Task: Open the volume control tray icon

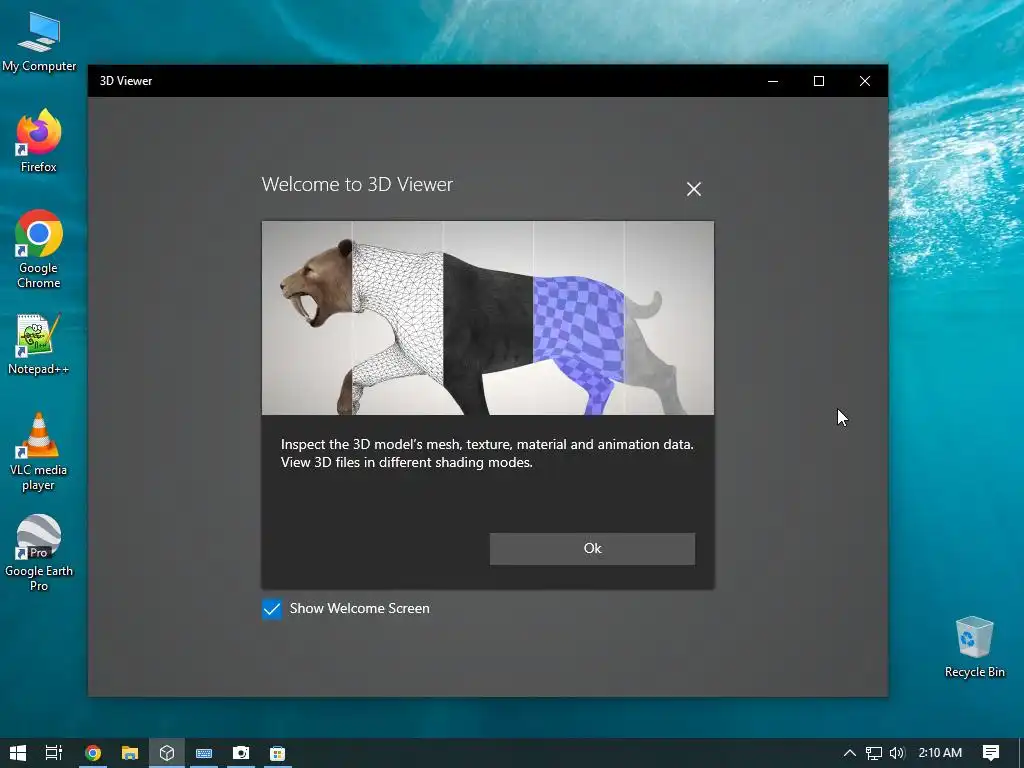Action: [897, 753]
